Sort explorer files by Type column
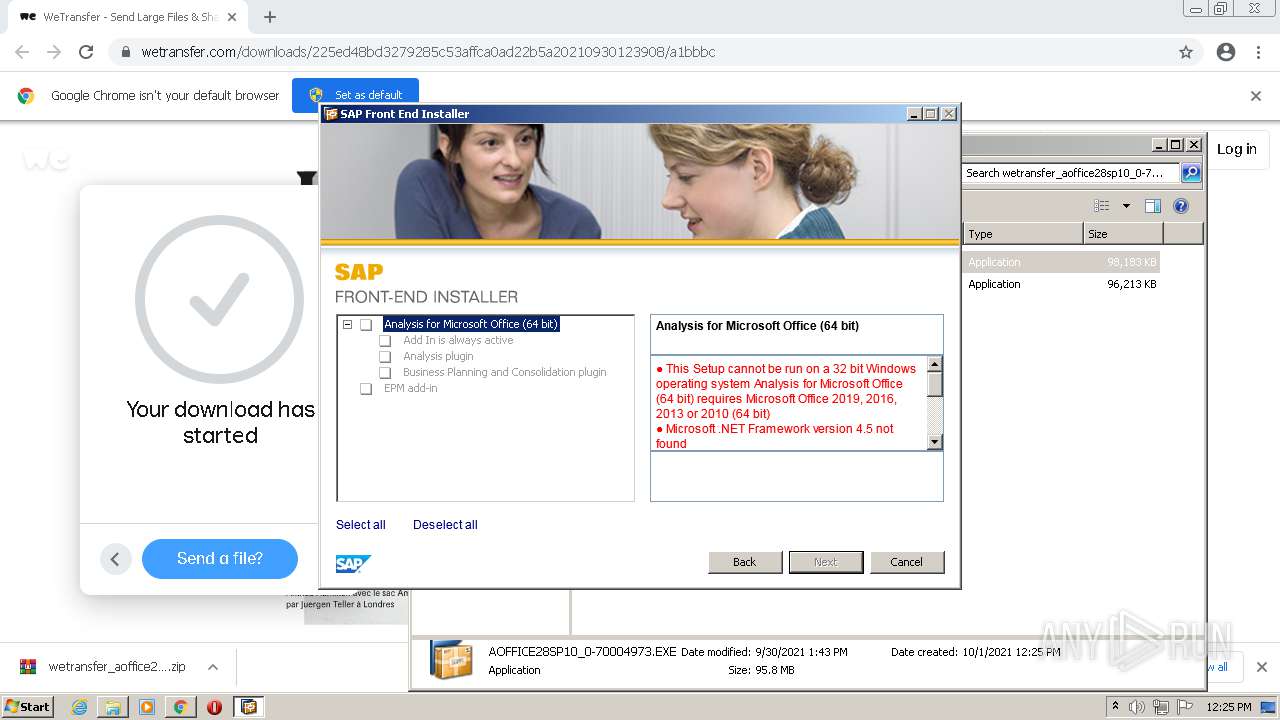 coord(1023,234)
